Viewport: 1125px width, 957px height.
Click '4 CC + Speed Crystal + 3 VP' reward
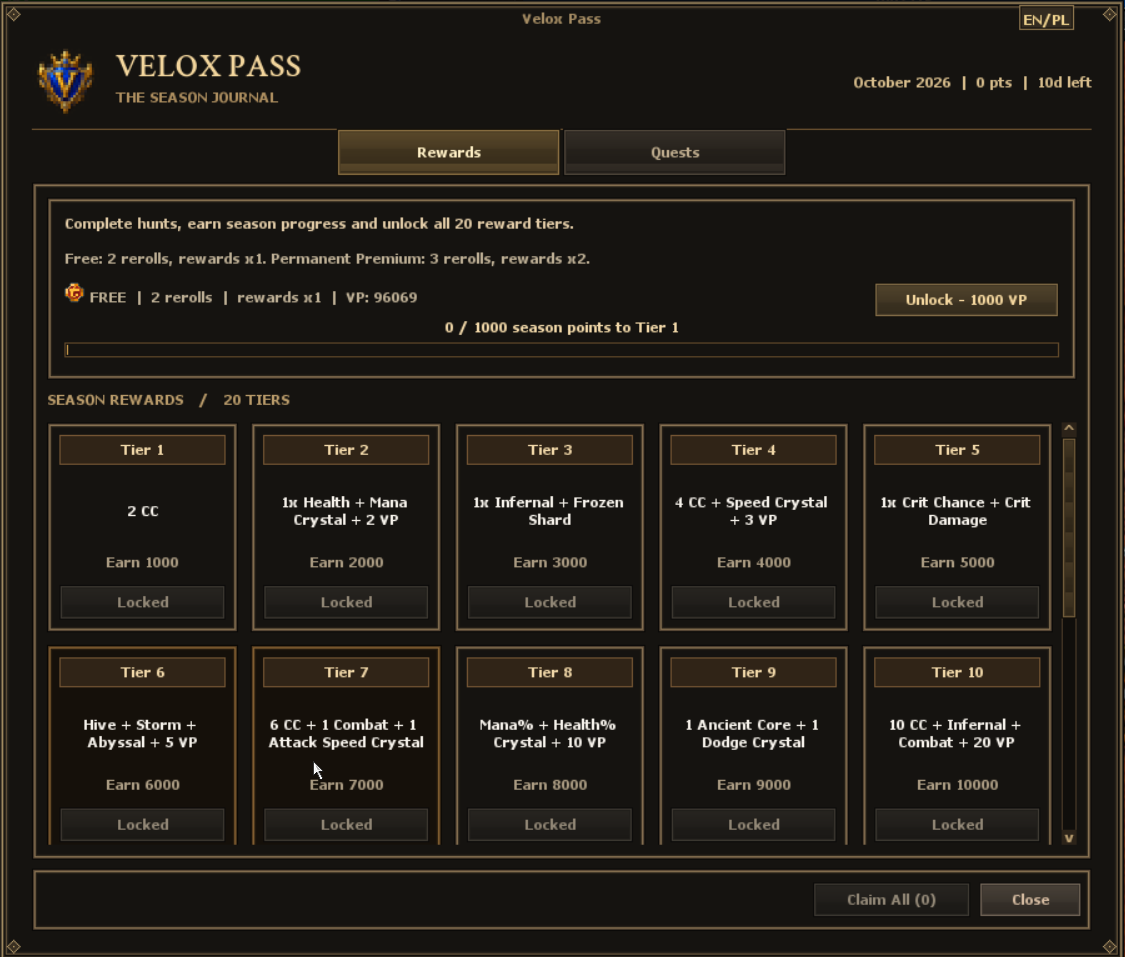[752, 511]
